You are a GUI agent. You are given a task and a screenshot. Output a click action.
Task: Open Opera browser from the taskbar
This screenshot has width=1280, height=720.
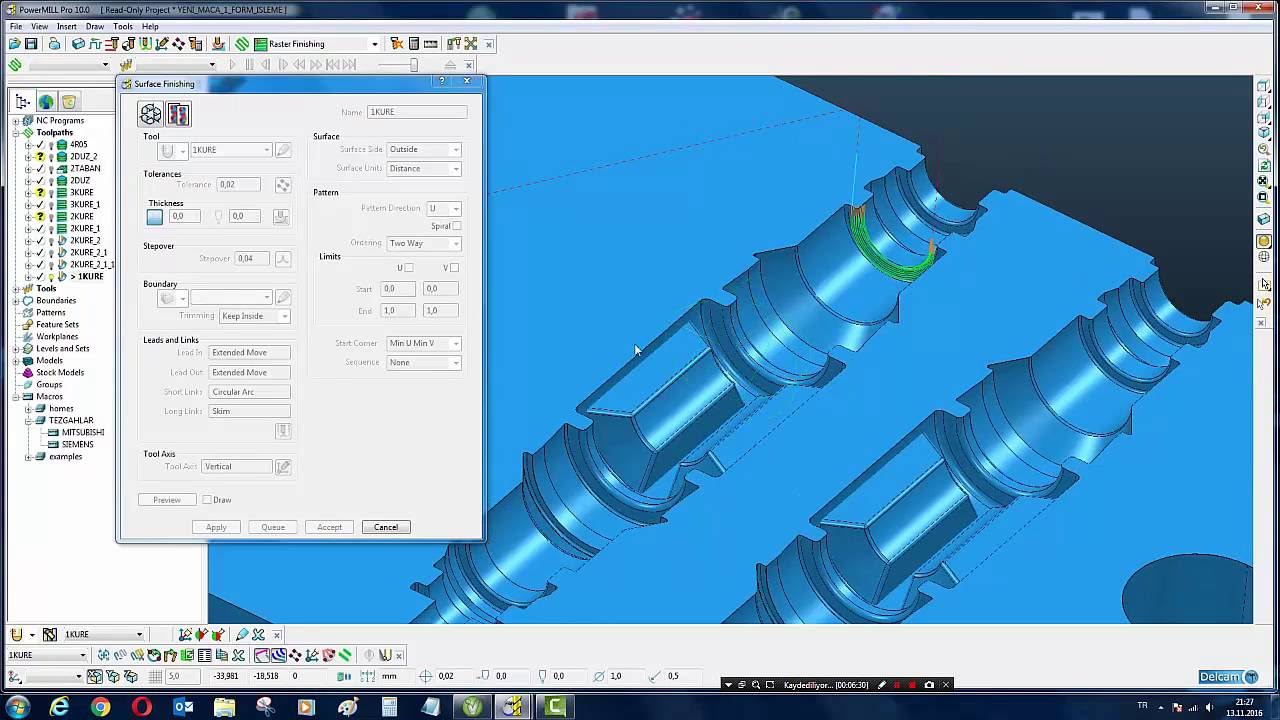(x=141, y=707)
